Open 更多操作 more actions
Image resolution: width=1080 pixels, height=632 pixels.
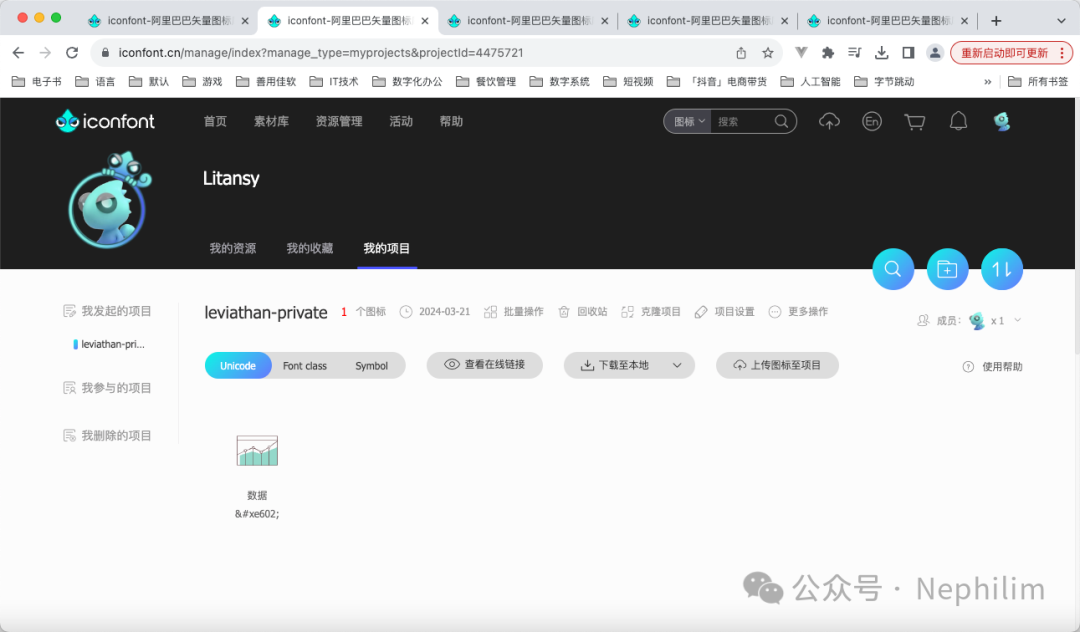[798, 312]
